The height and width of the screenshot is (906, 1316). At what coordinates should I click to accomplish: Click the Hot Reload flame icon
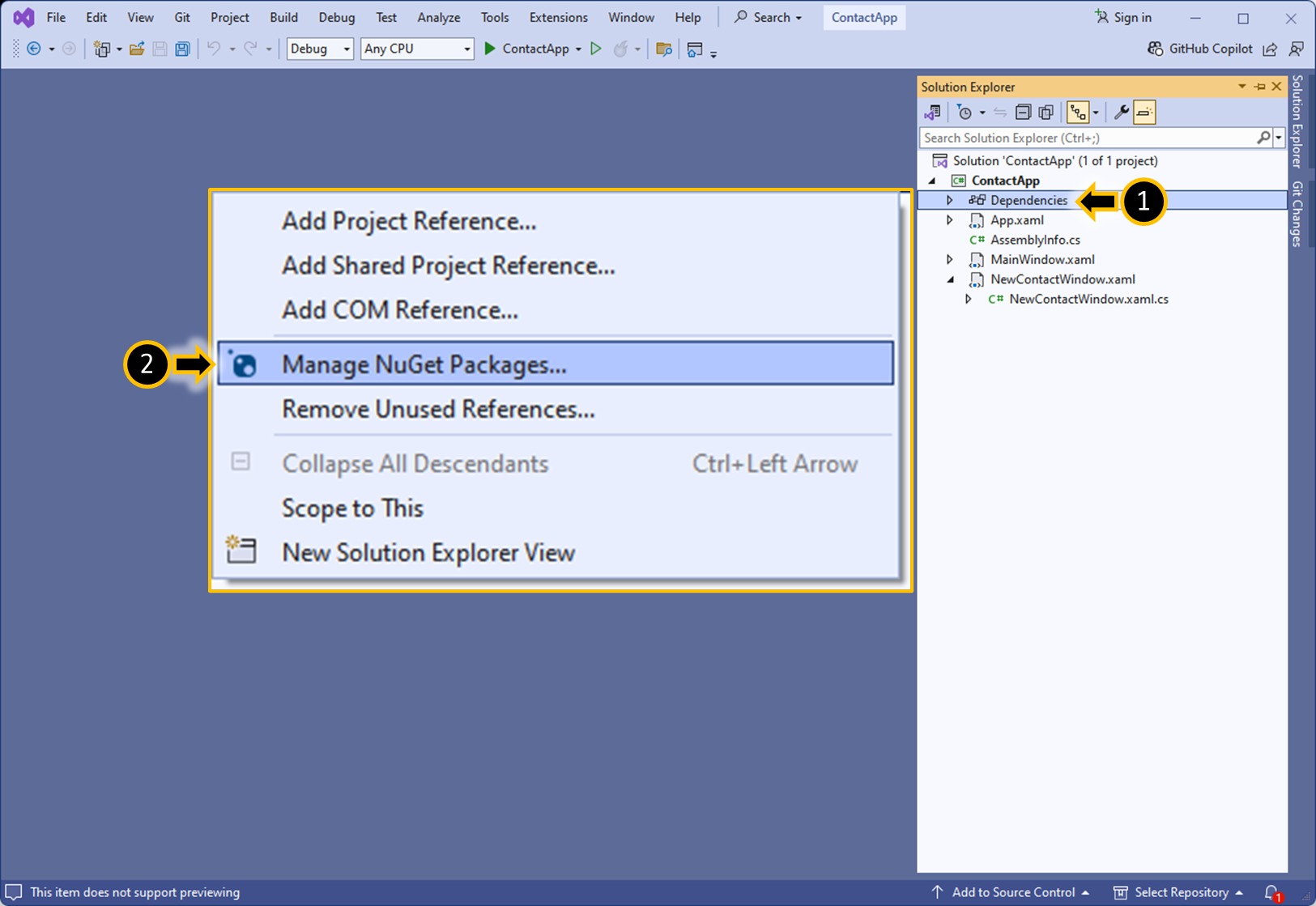620,49
